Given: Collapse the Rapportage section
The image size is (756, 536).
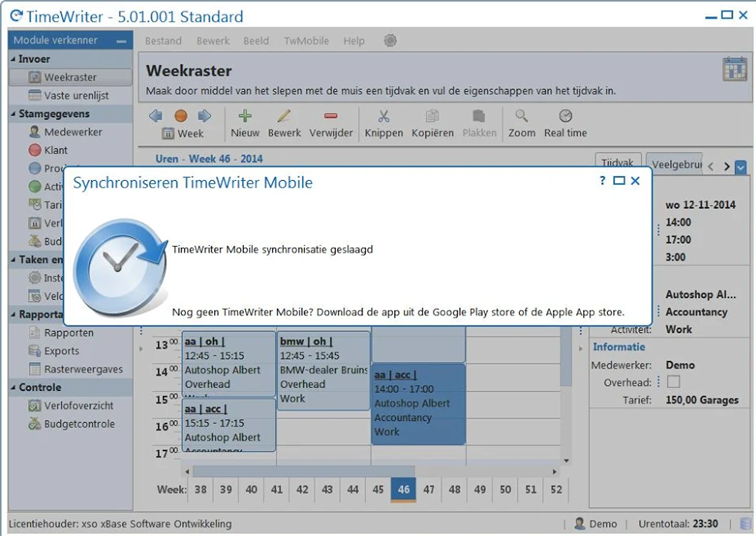Looking at the screenshot, I should point(13,314).
